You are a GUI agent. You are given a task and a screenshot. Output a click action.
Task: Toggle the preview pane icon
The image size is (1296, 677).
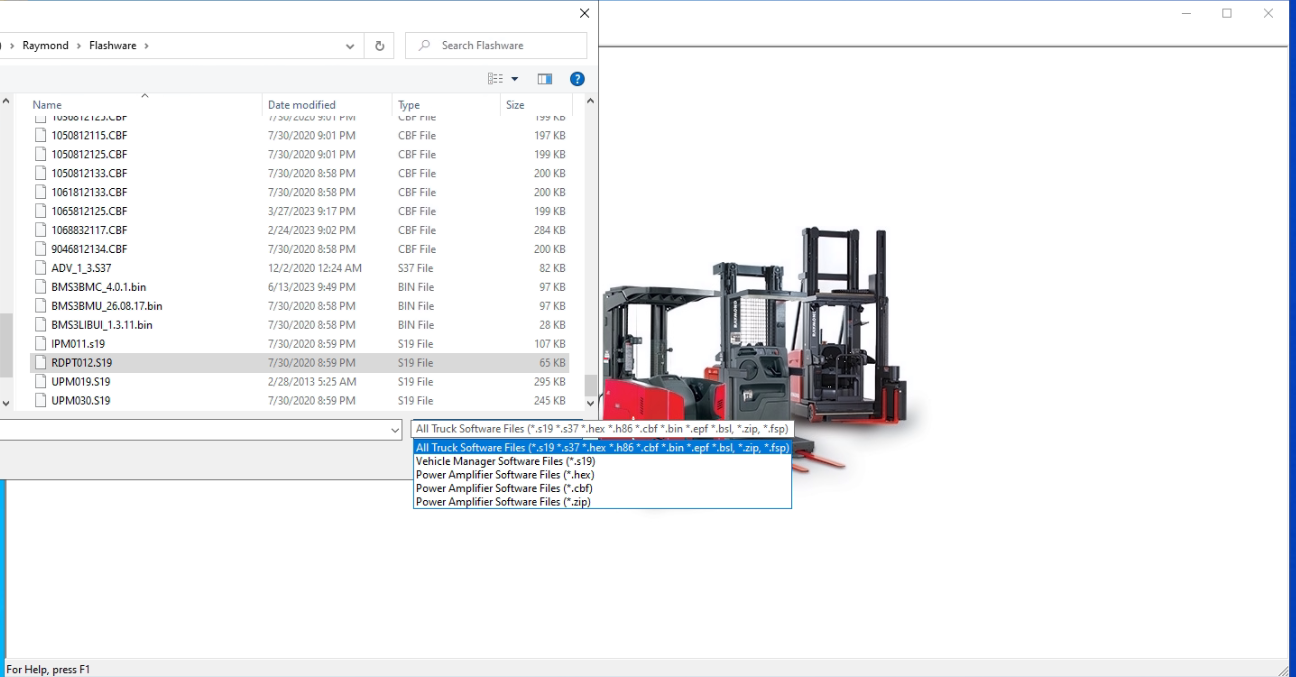tap(545, 79)
